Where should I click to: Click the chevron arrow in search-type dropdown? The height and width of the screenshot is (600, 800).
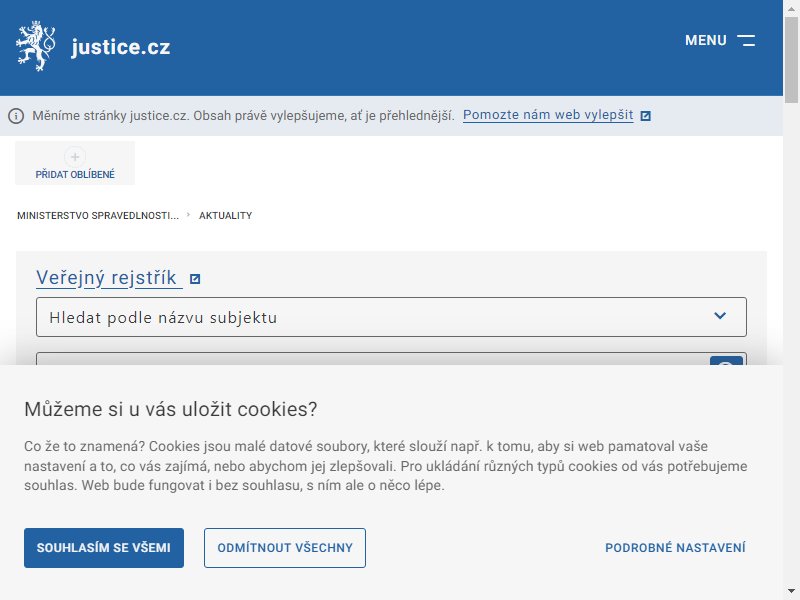[x=720, y=316]
